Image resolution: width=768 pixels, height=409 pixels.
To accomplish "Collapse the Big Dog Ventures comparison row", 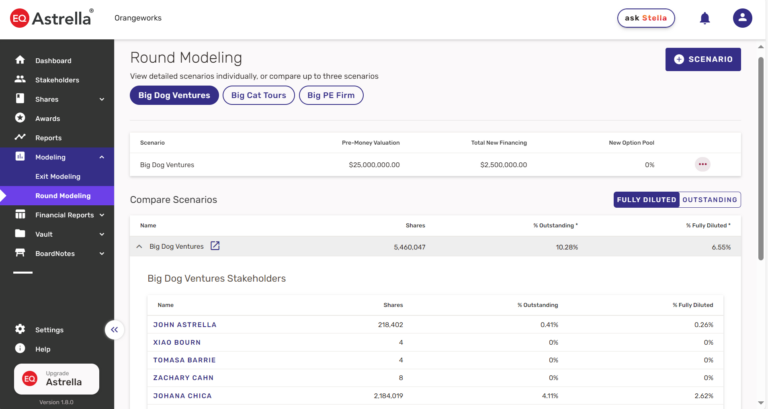I will click(x=139, y=246).
